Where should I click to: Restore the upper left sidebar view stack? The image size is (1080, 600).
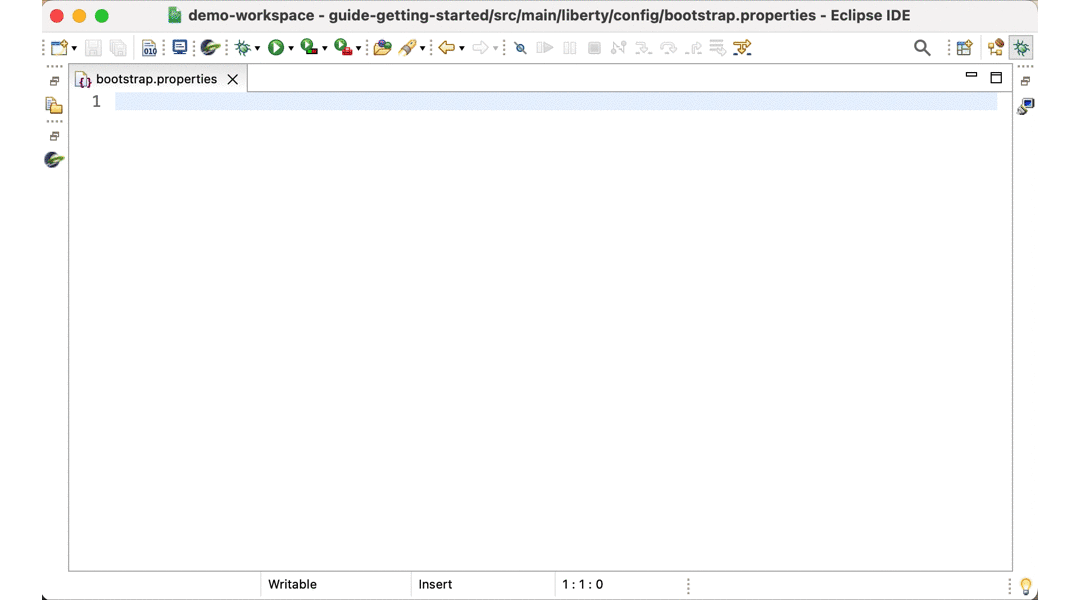[54, 81]
